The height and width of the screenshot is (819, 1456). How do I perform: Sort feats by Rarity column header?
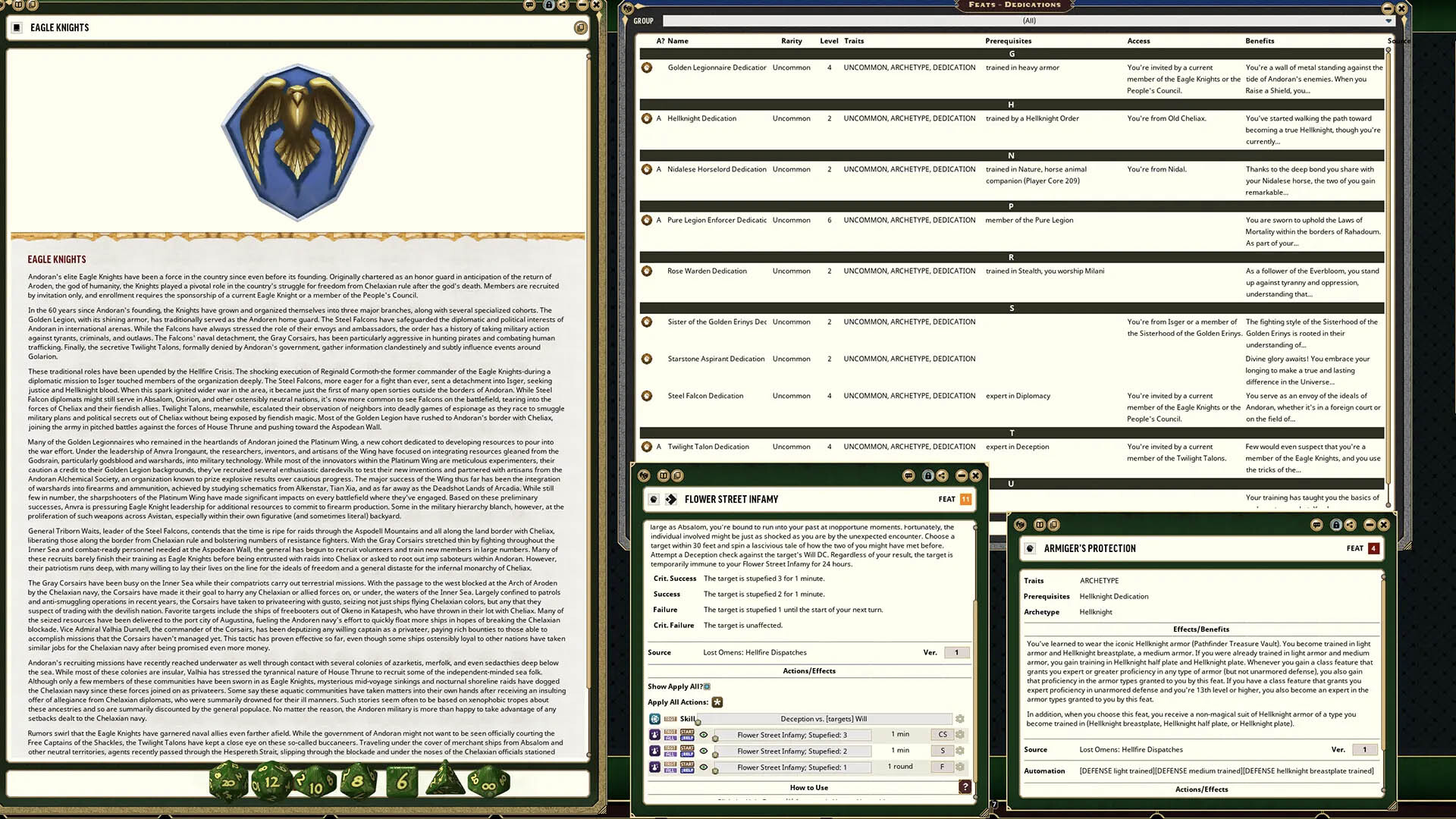click(791, 41)
